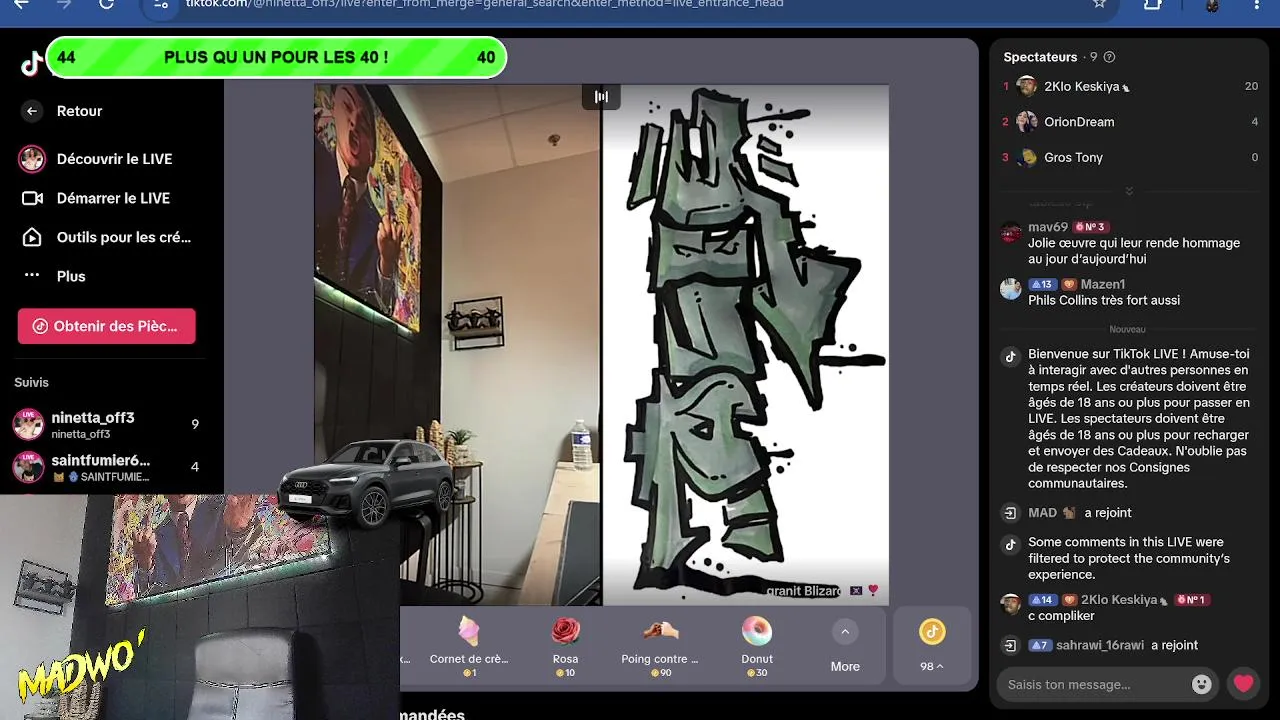Open browser extensions puzzle icon
The image size is (1280, 720).
click(x=1153, y=4)
